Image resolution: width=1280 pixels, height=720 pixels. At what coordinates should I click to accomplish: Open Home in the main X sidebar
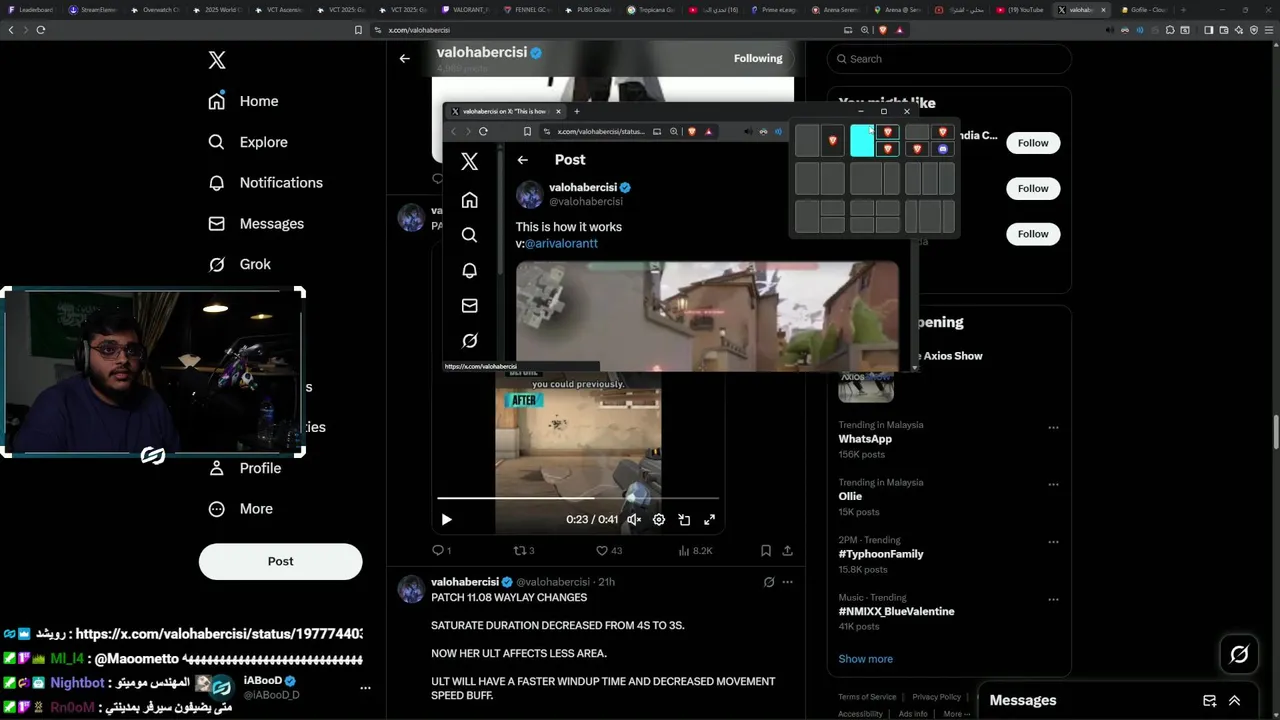point(243,101)
